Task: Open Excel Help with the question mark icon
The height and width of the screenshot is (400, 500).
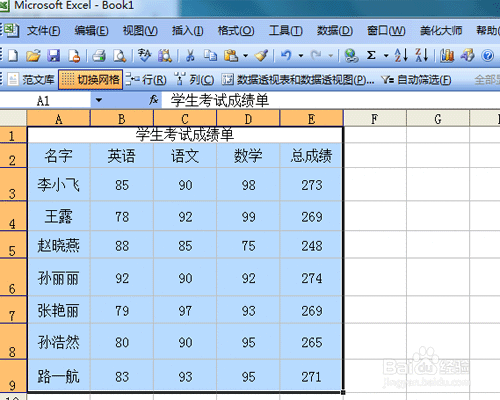Action: tap(487, 55)
